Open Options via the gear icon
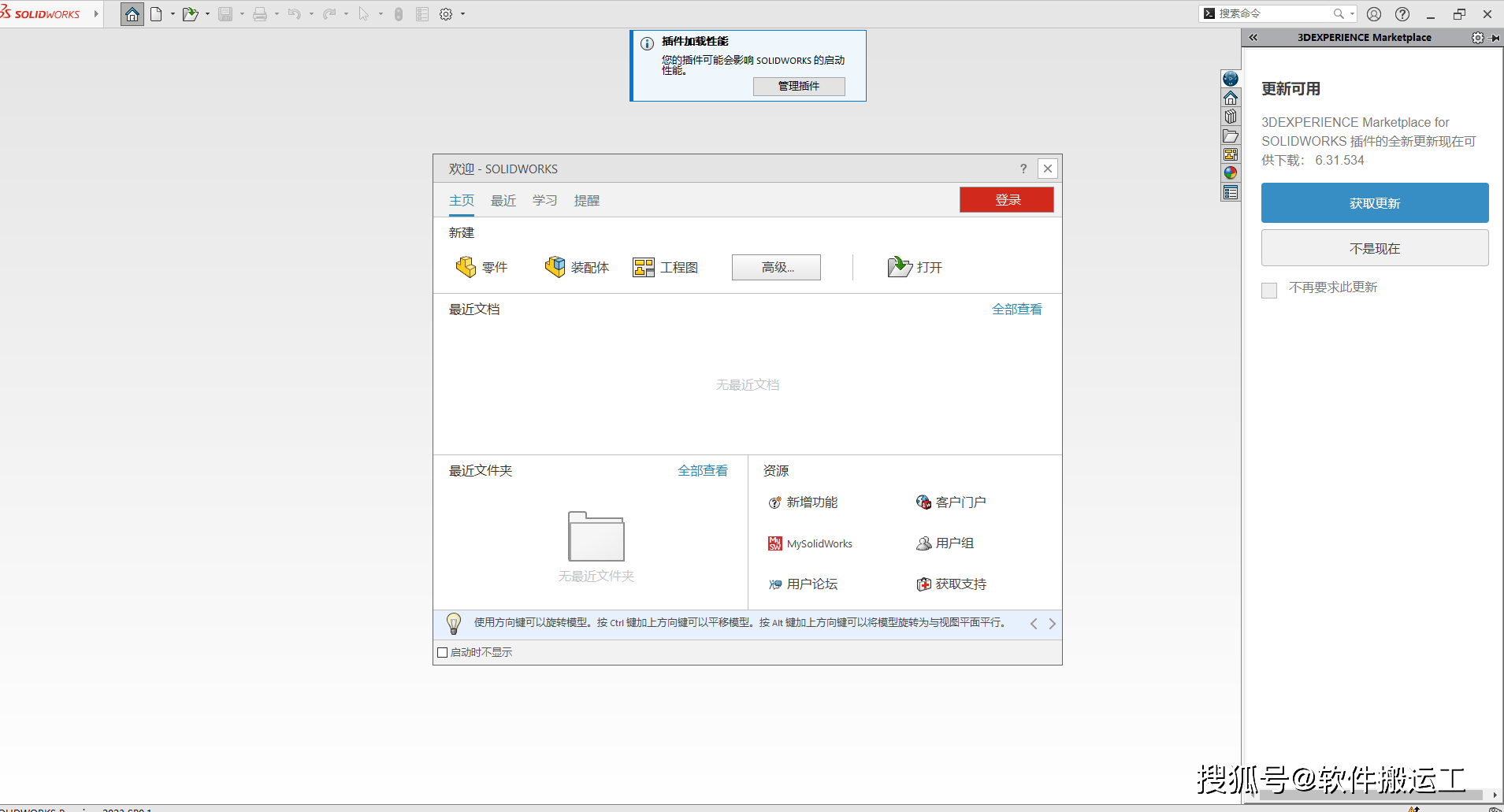 tap(446, 14)
